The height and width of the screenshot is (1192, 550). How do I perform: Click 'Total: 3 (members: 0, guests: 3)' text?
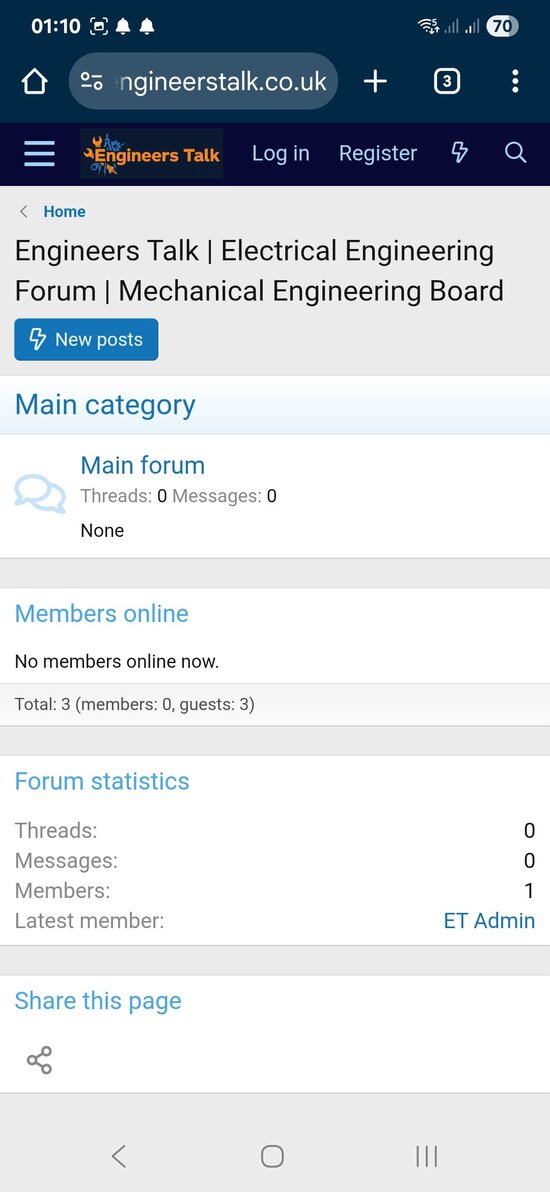coord(135,705)
